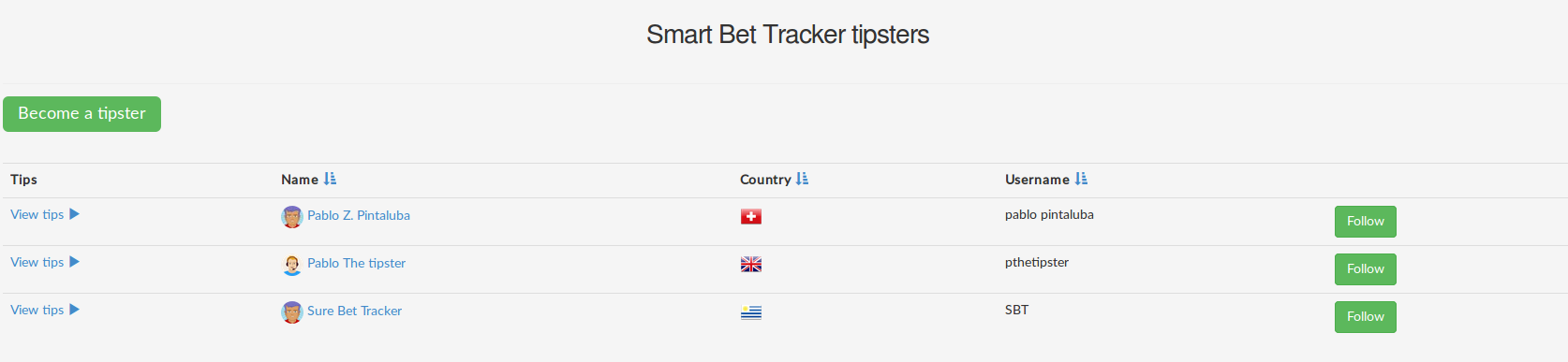This screenshot has width=1568, height=362.
Task: Click the United Kingdom flag icon
Action: click(x=751, y=265)
